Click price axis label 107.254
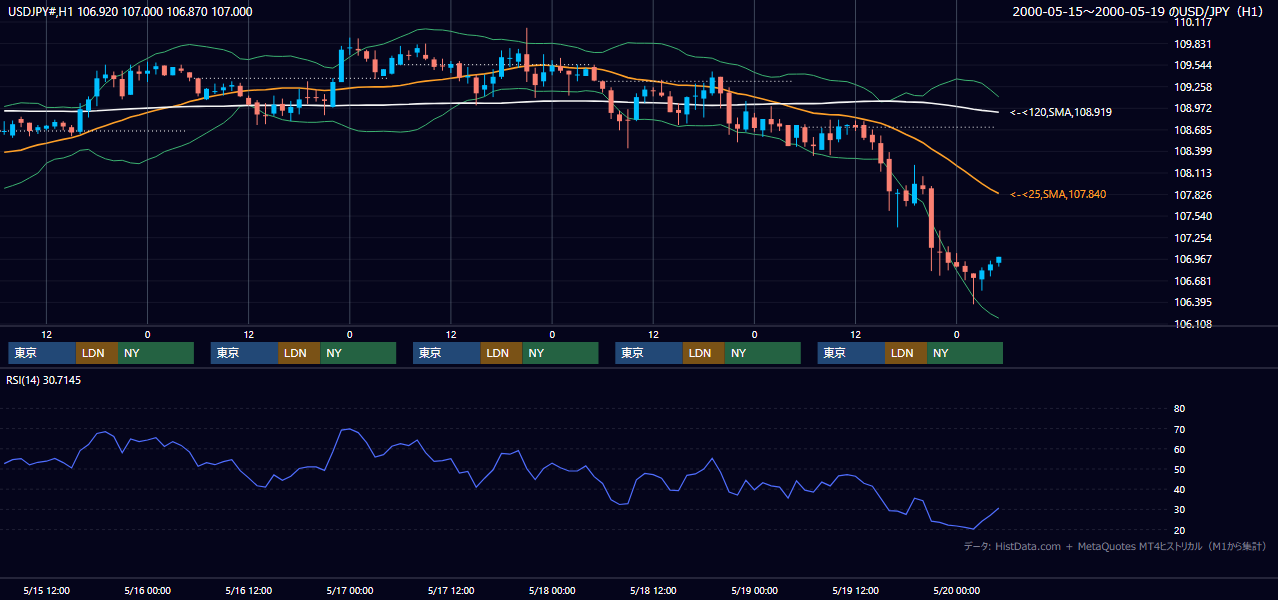This screenshot has height=600, width=1278. pos(1193,238)
